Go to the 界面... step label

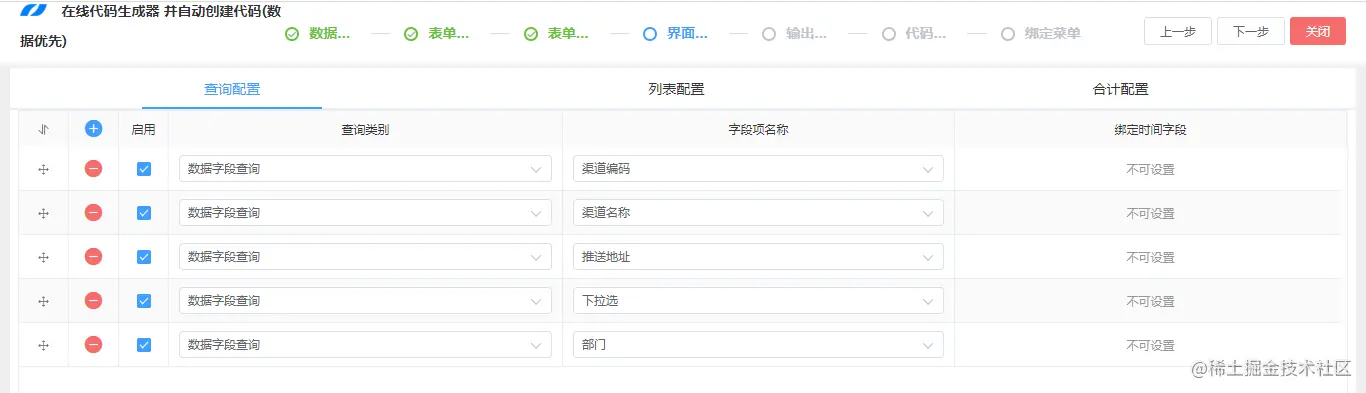tap(687, 33)
